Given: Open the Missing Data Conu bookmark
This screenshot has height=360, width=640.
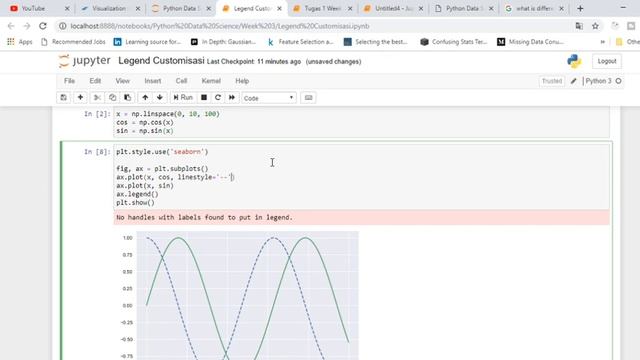Looking at the screenshot, I should (x=530, y=42).
